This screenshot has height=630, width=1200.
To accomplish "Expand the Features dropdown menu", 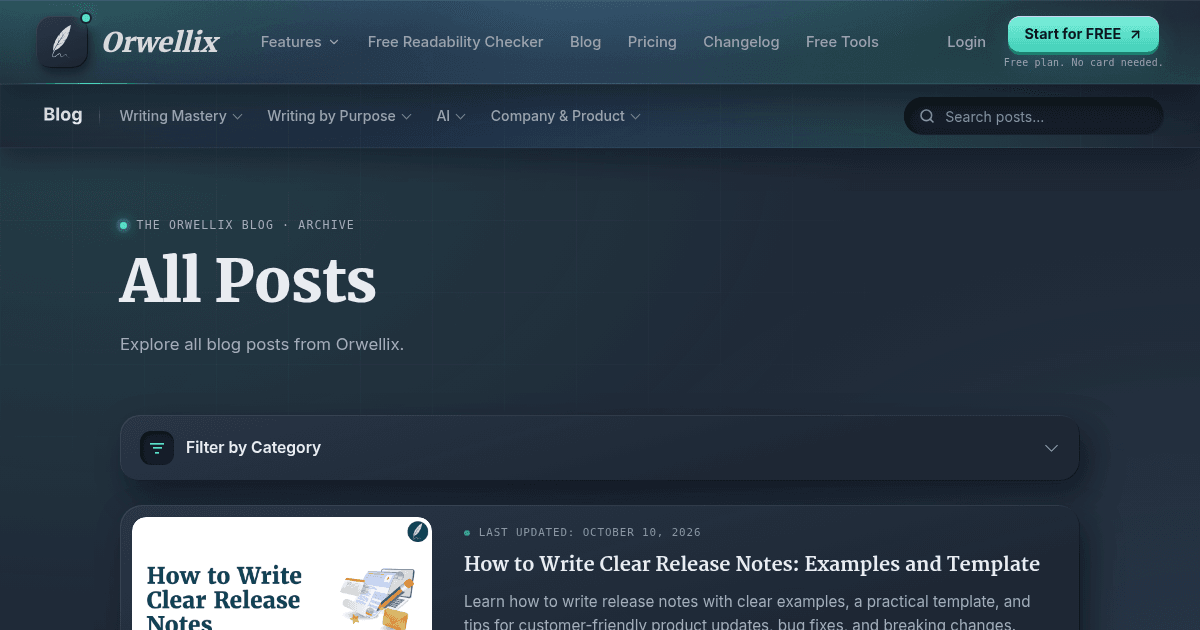I will coord(300,42).
